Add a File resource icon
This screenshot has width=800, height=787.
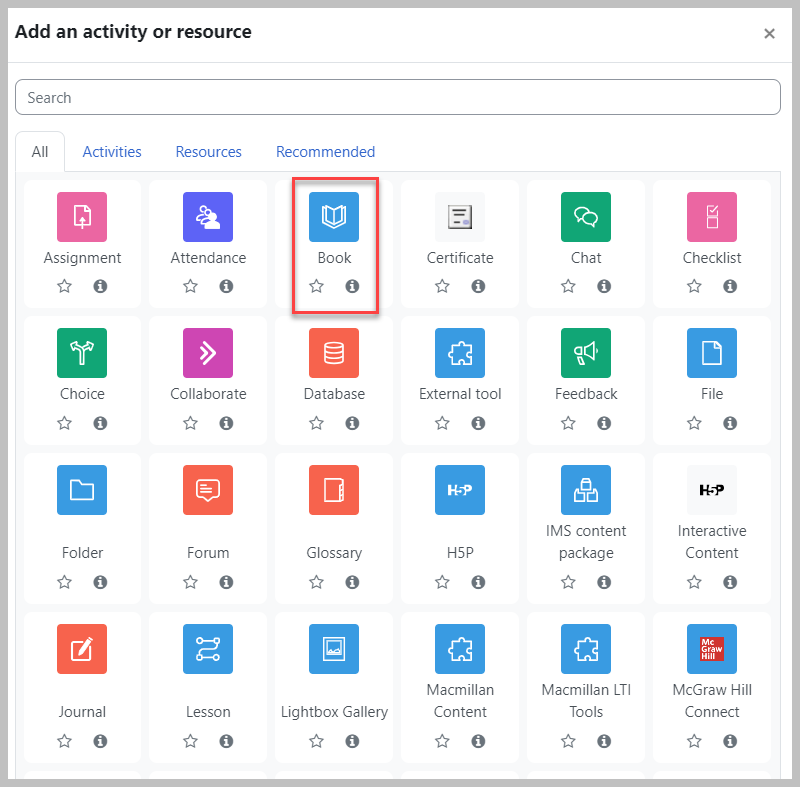point(712,353)
